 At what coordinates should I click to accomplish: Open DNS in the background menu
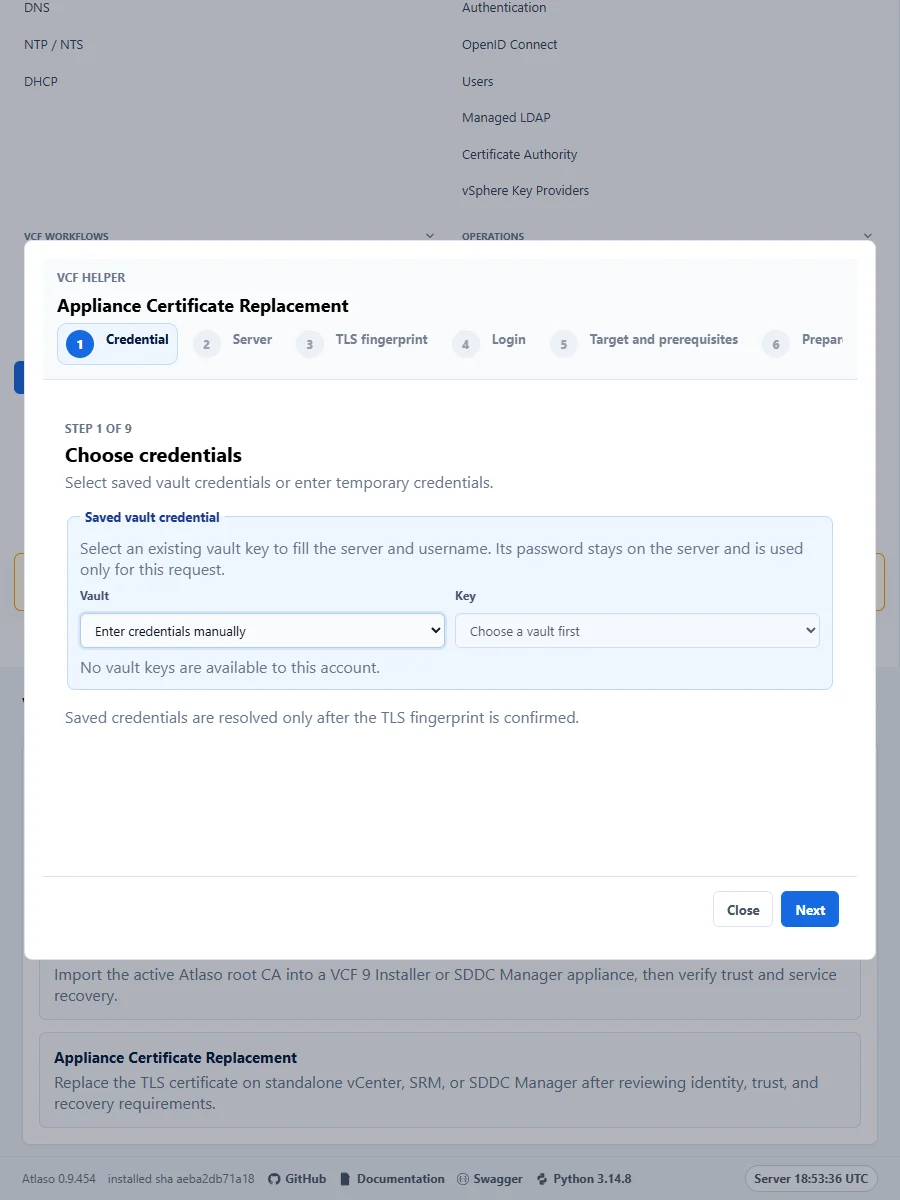pos(37,8)
